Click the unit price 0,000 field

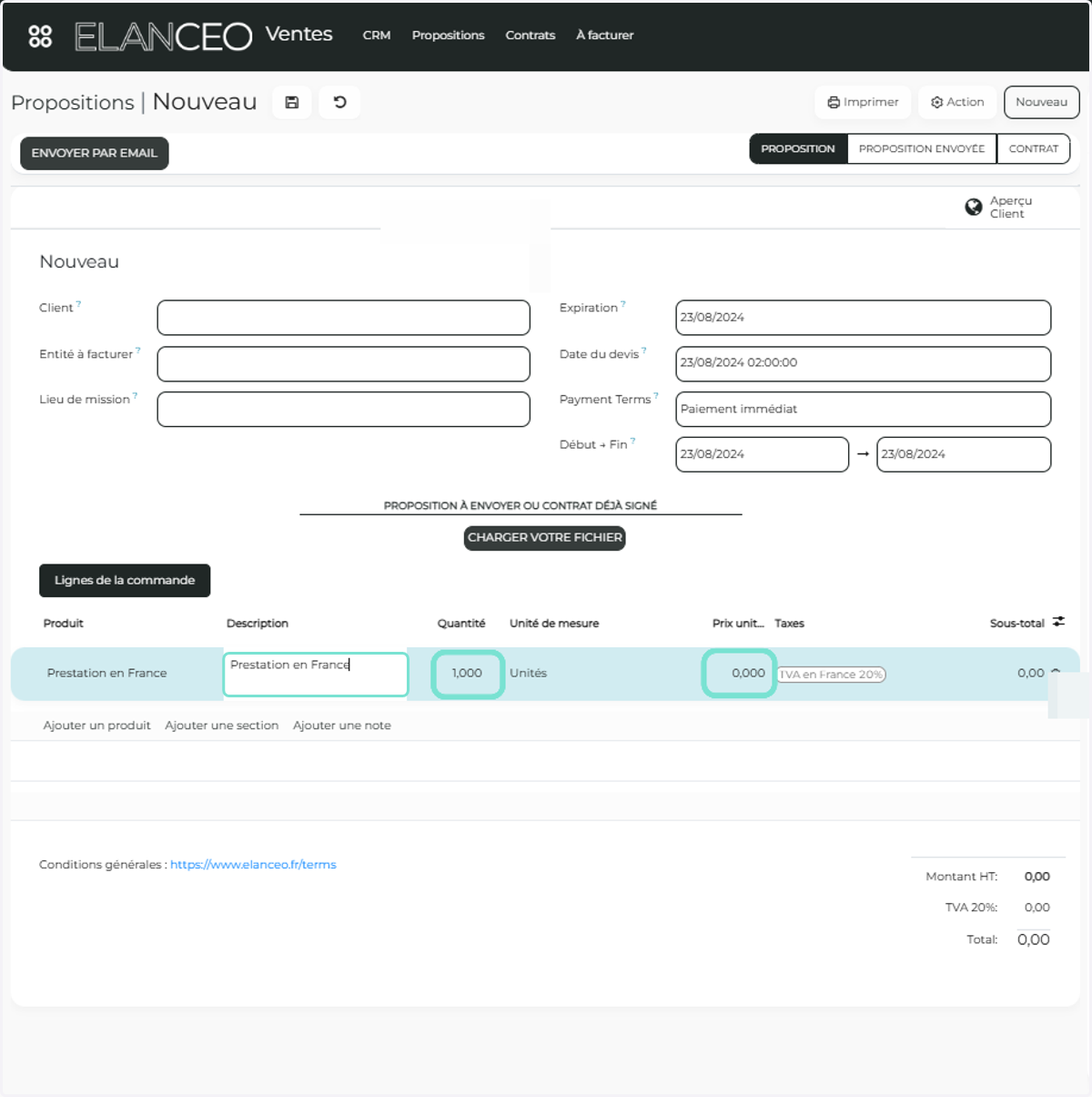point(739,674)
